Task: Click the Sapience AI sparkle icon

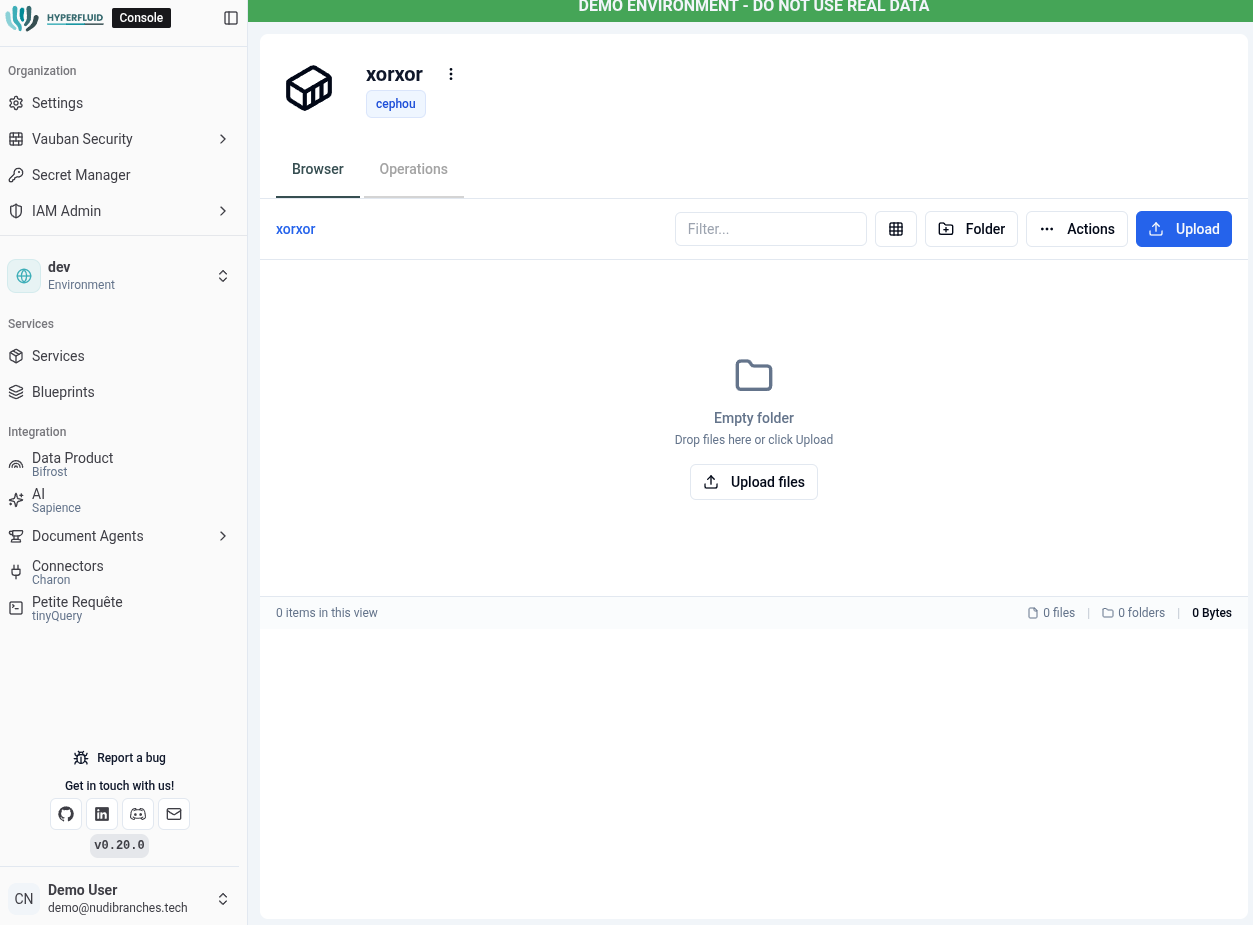Action: [15, 499]
